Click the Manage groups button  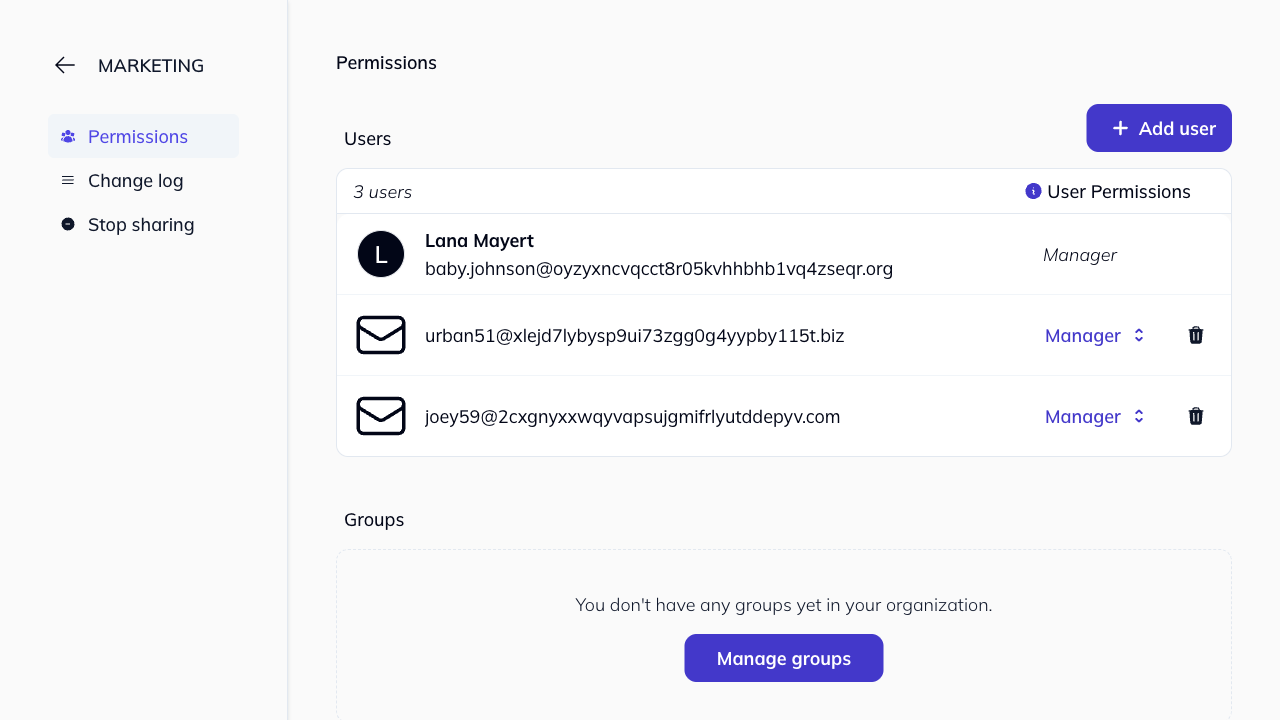[x=783, y=658]
